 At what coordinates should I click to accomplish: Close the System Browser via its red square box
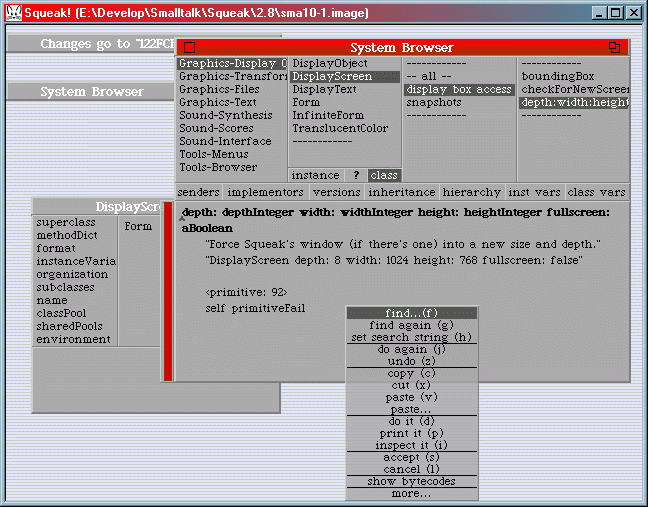pyautogui.click(x=189, y=48)
